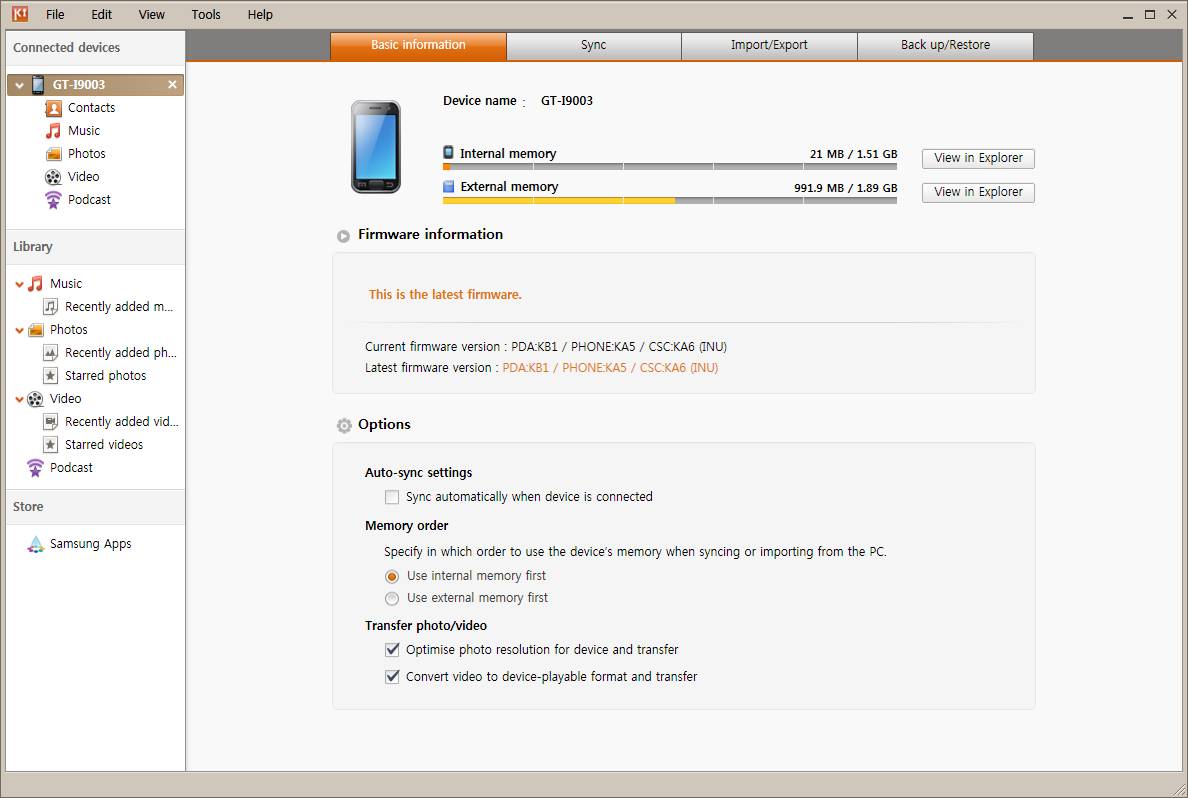This screenshot has width=1188, height=798.
Task: Collapse the Library Music section
Action: (x=20, y=284)
